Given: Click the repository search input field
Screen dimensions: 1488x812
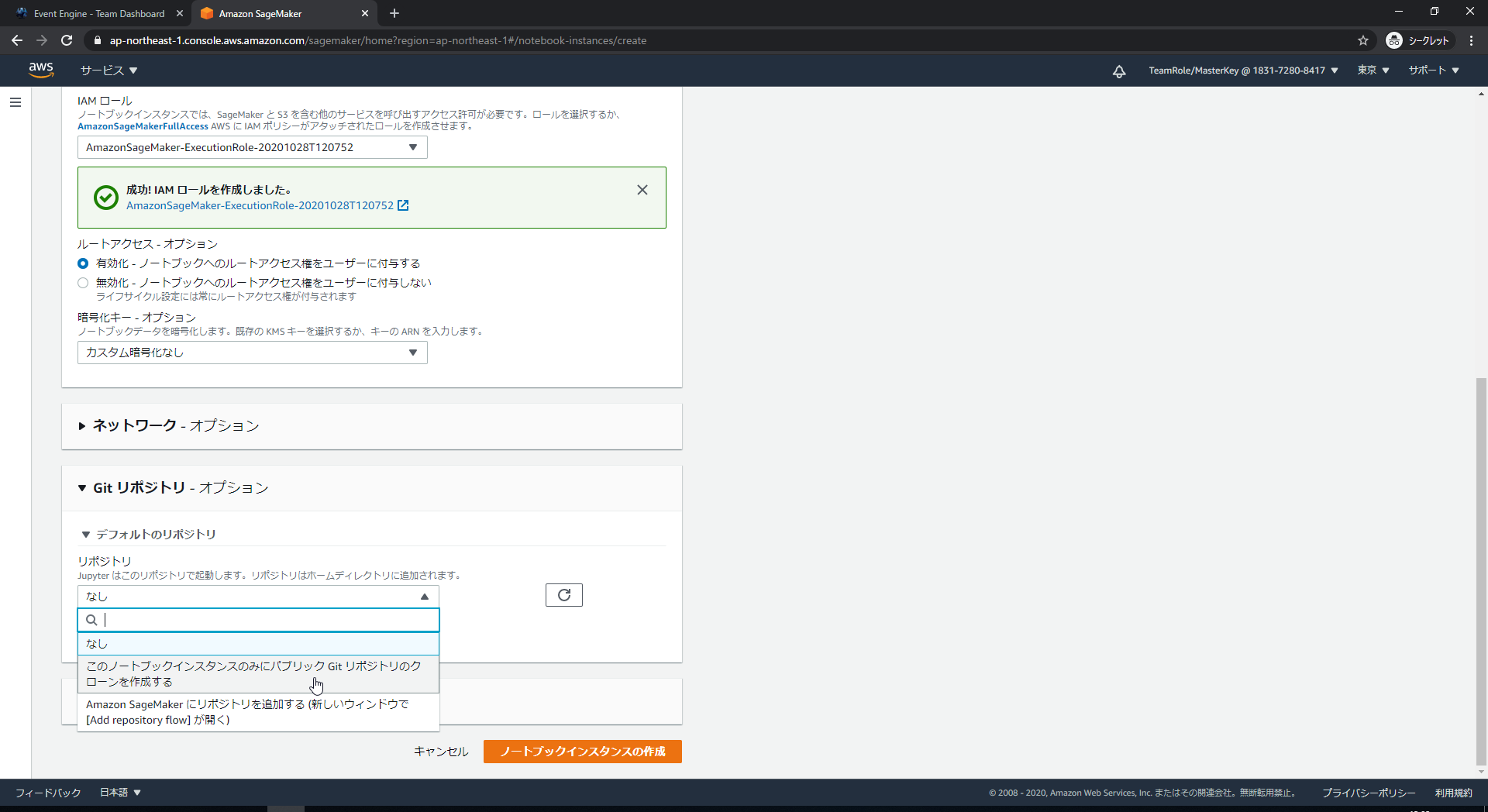Looking at the screenshot, I should pyautogui.click(x=258, y=620).
